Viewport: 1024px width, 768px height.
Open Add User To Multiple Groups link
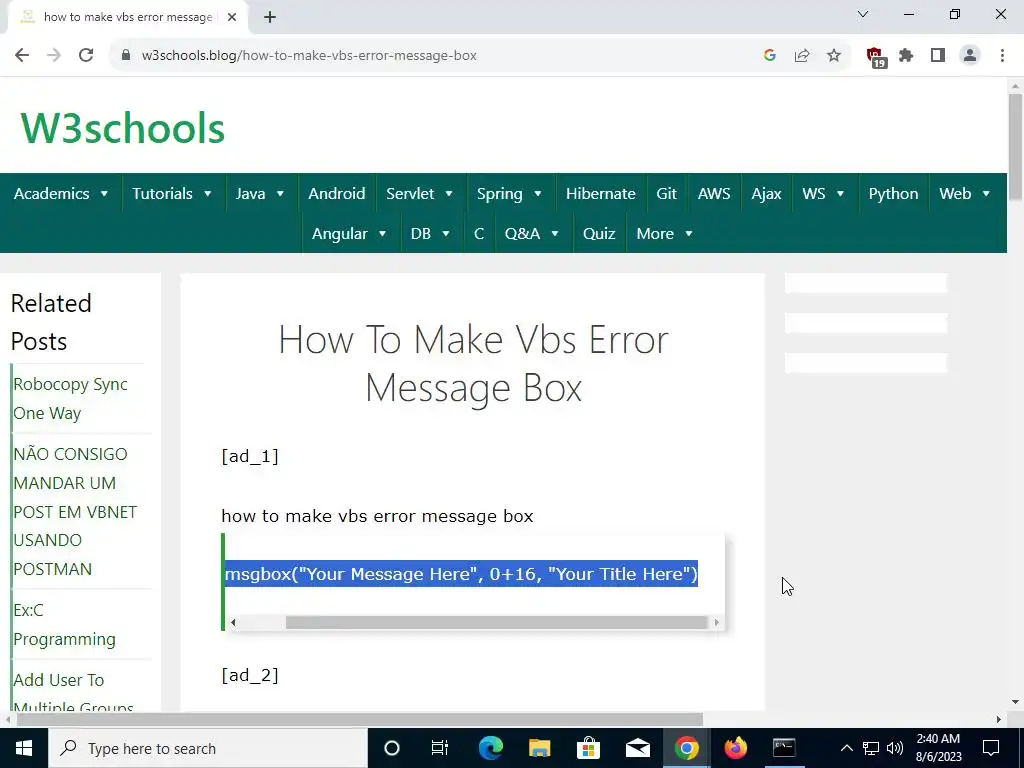coord(73,693)
